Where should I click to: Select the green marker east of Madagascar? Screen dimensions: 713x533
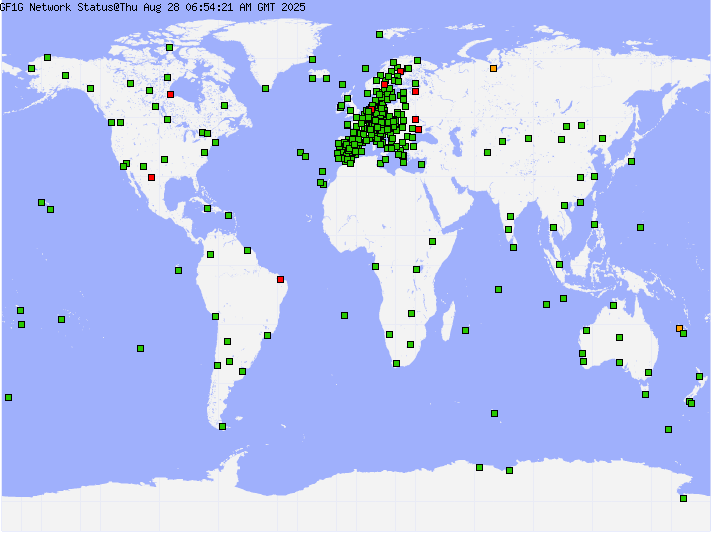point(466,331)
